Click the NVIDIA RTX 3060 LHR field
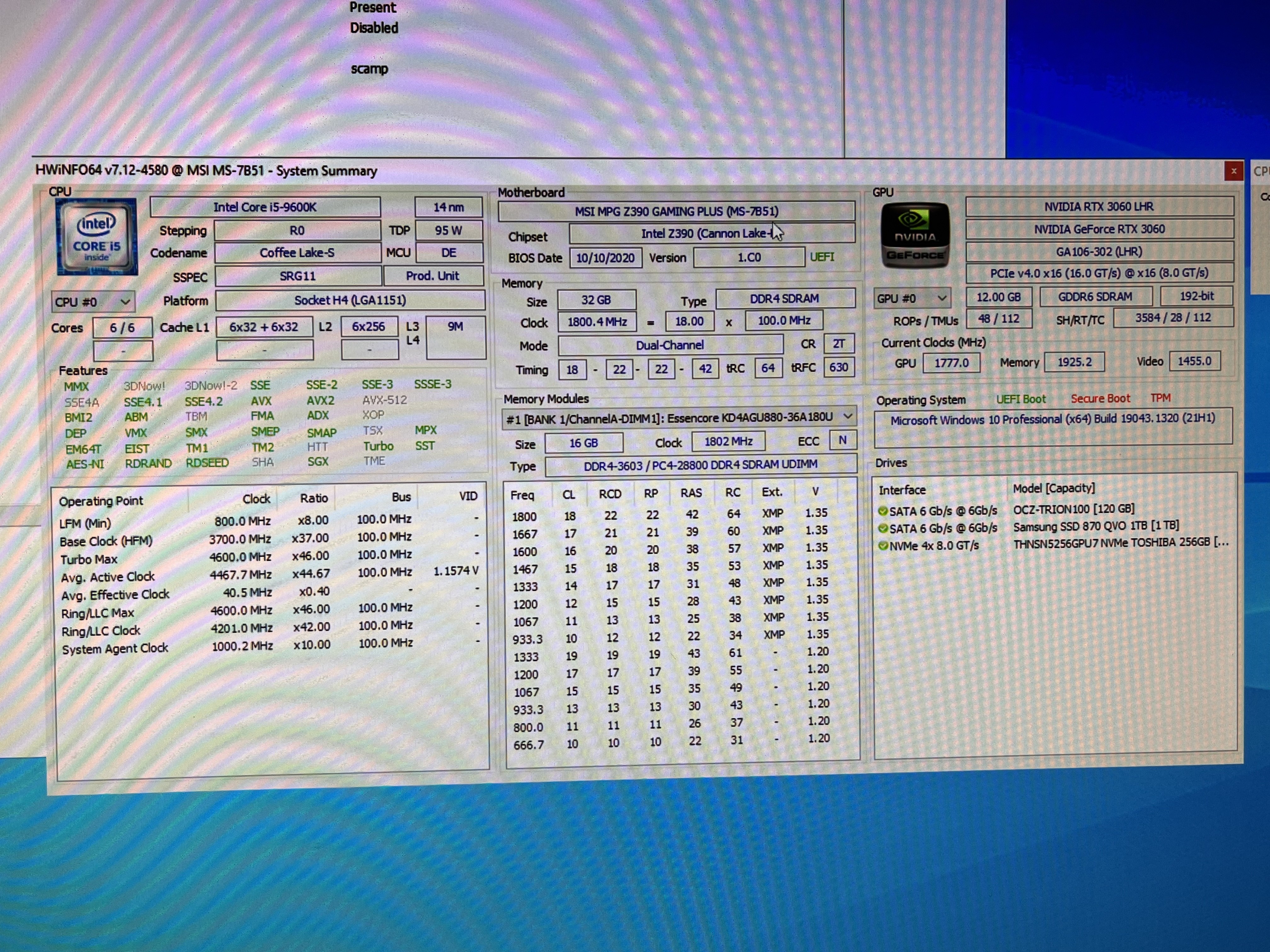The width and height of the screenshot is (1270, 952). point(1099,207)
